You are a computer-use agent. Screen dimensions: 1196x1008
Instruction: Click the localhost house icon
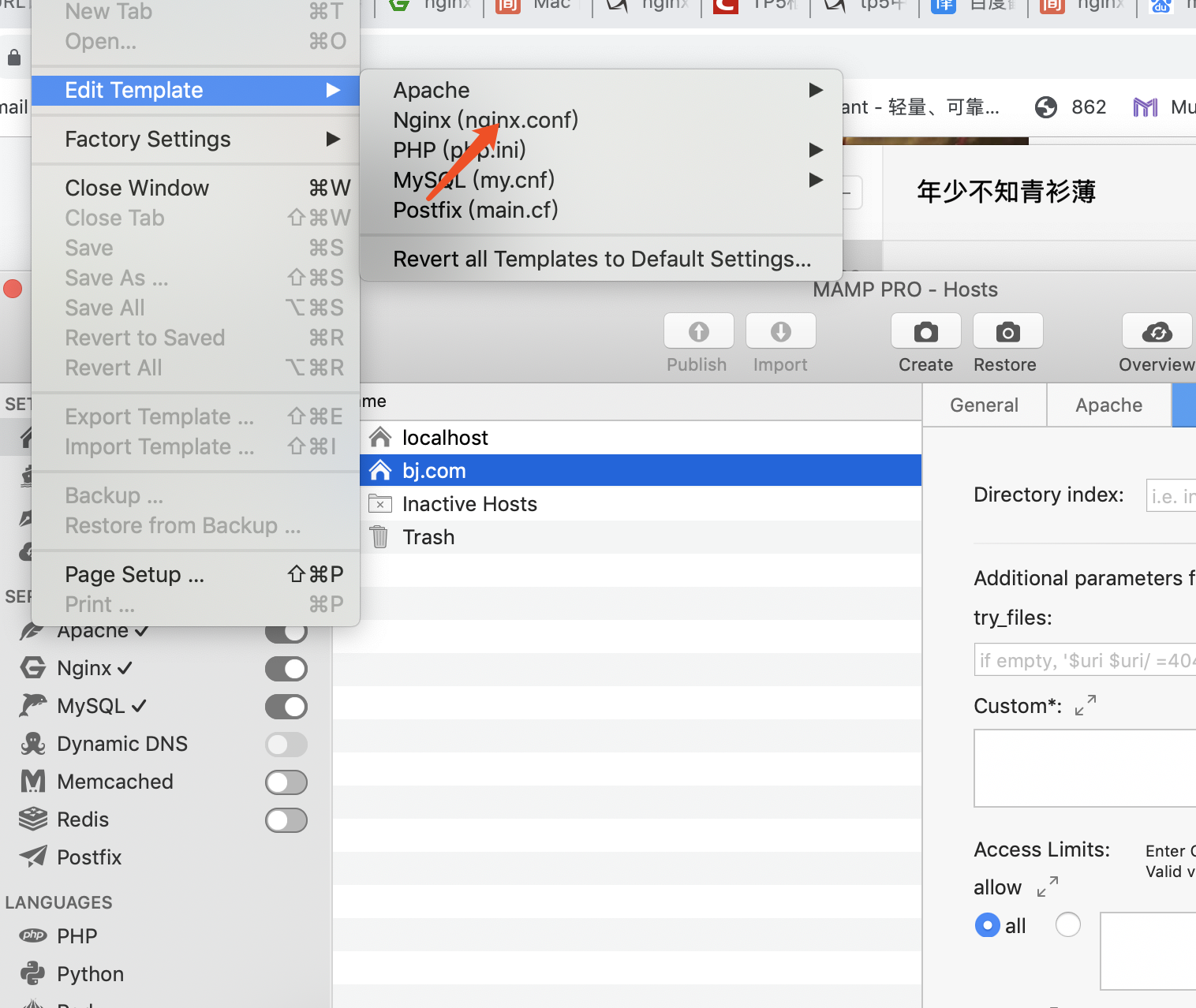click(x=380, y=437)
